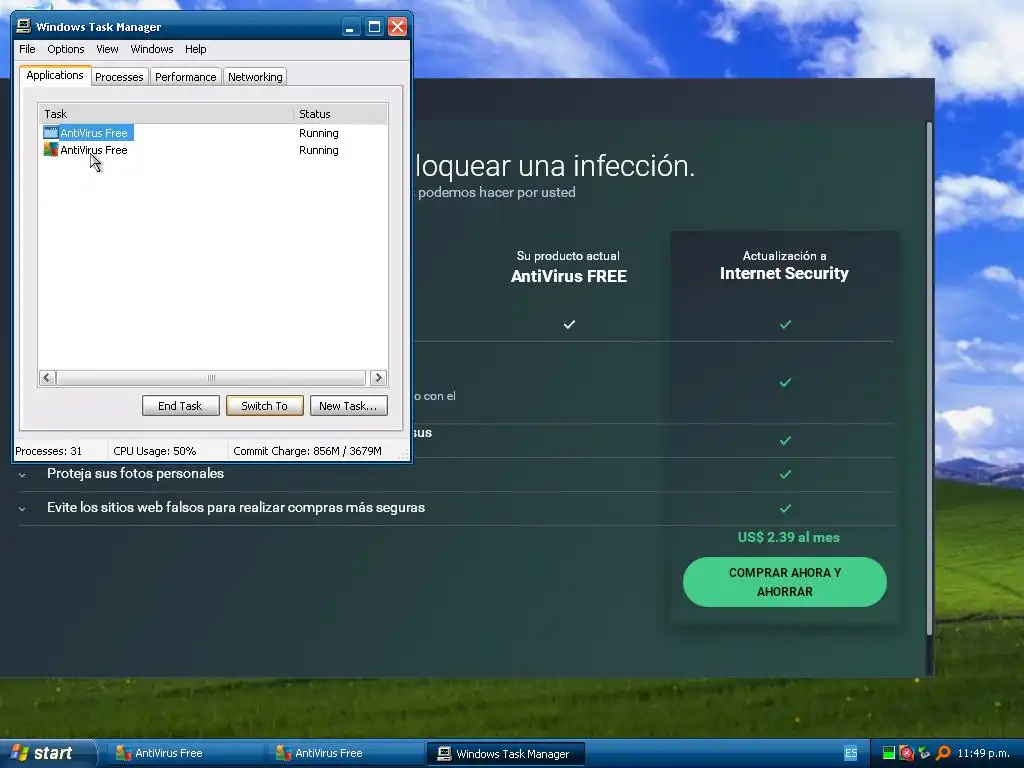Click 'Processes: 31' status bar entry
1024x768 pixels.
pyautogui.click(x=49, y=451)
